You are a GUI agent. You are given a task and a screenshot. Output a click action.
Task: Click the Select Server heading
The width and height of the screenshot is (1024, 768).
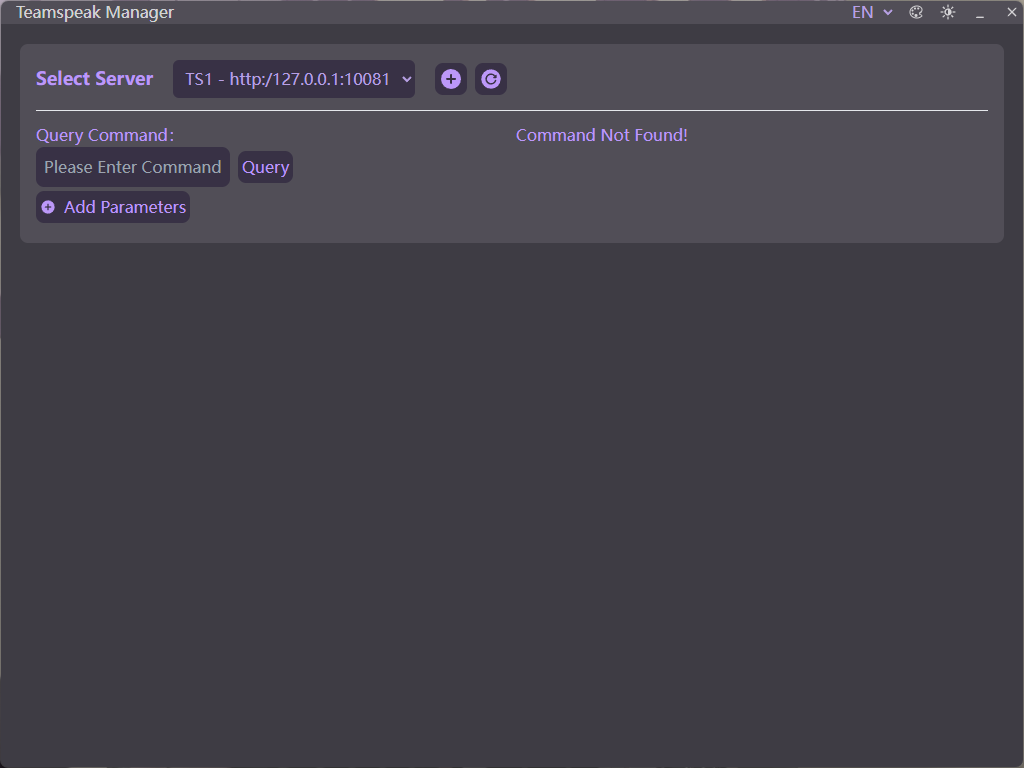coord(95,78)
